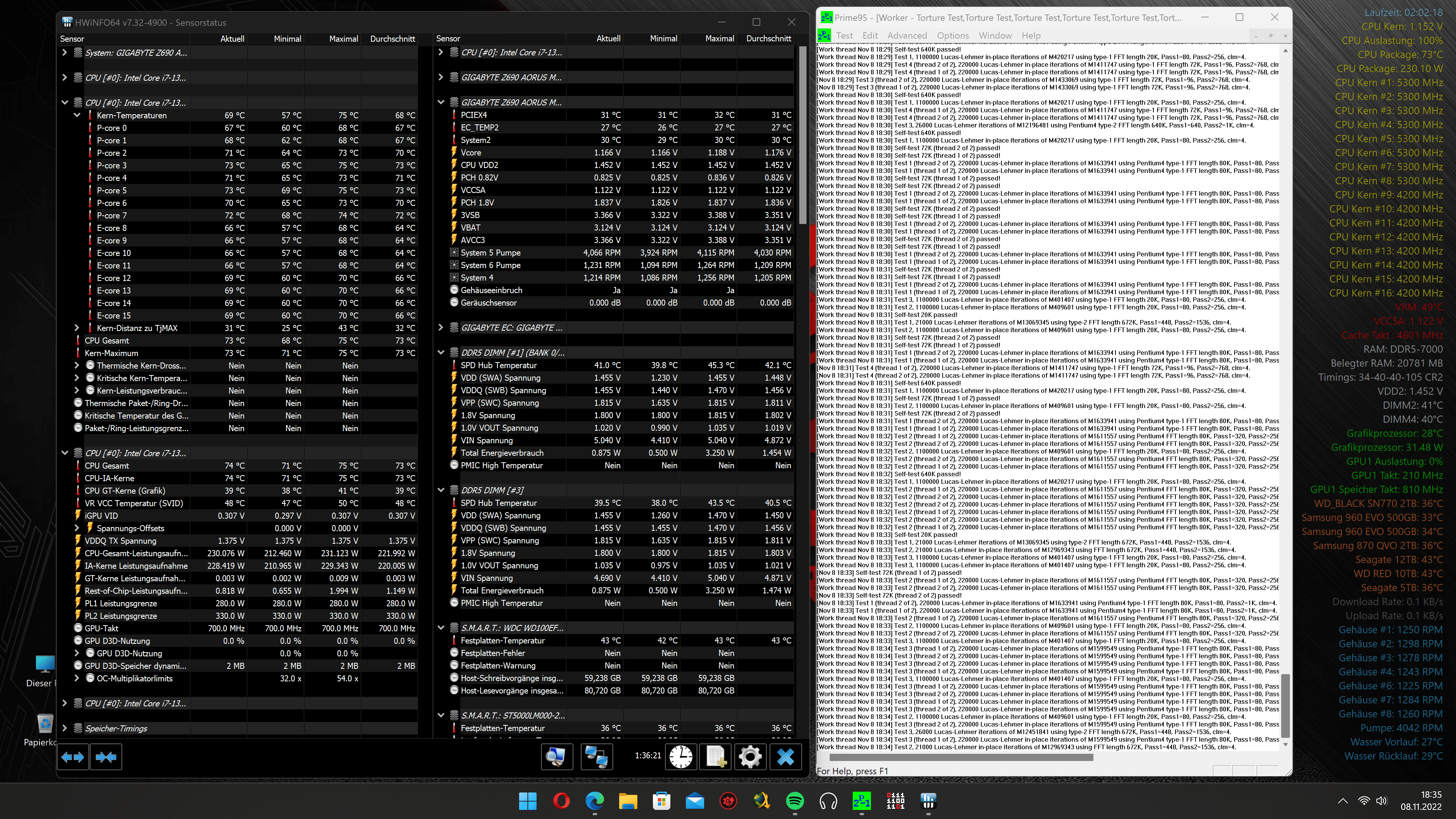Click the expand columns arrows button
The image size is (1456, 819).
73,757
